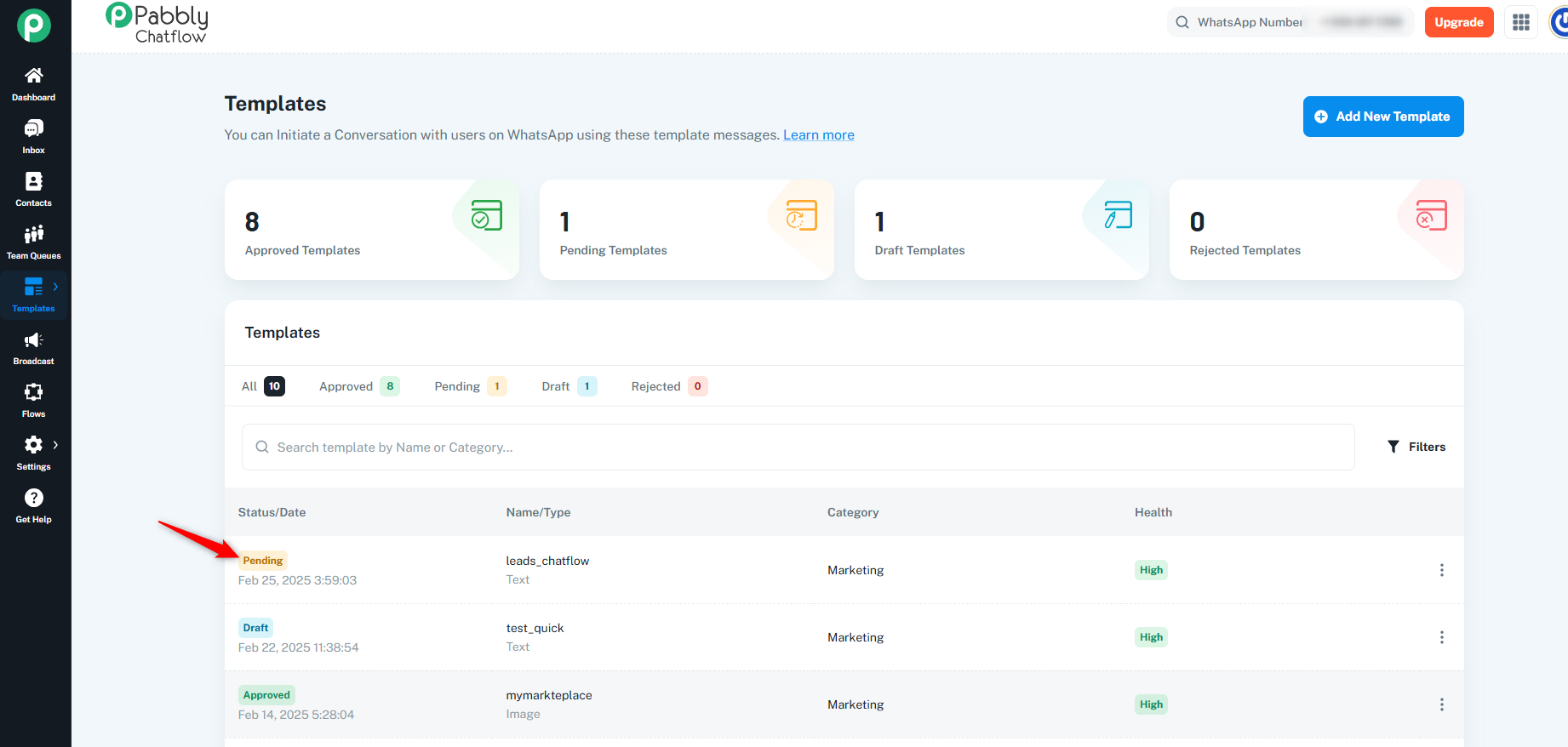This screenshot has width=1568, height=747.
Task: Expand the Settings sidebar chevron
Action: (56, 445)
